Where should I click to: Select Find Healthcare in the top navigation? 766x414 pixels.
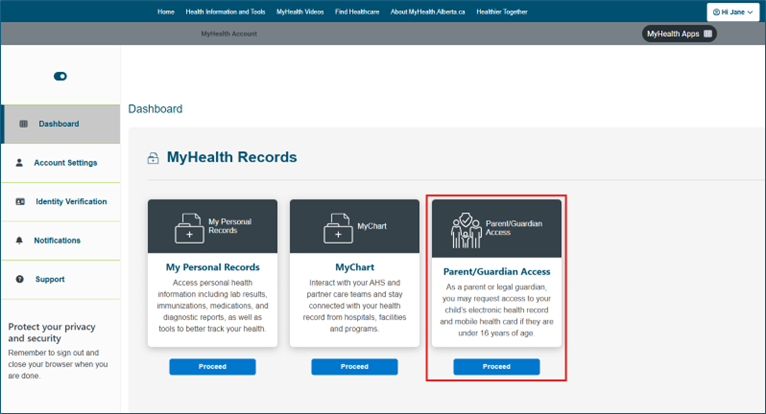click(356, 12)
